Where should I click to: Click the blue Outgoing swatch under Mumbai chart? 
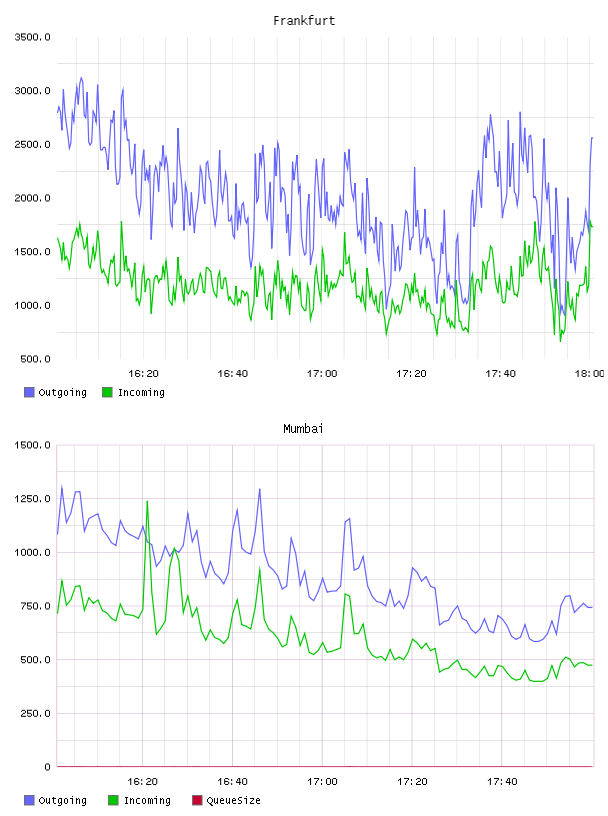[x=29, y=800]
